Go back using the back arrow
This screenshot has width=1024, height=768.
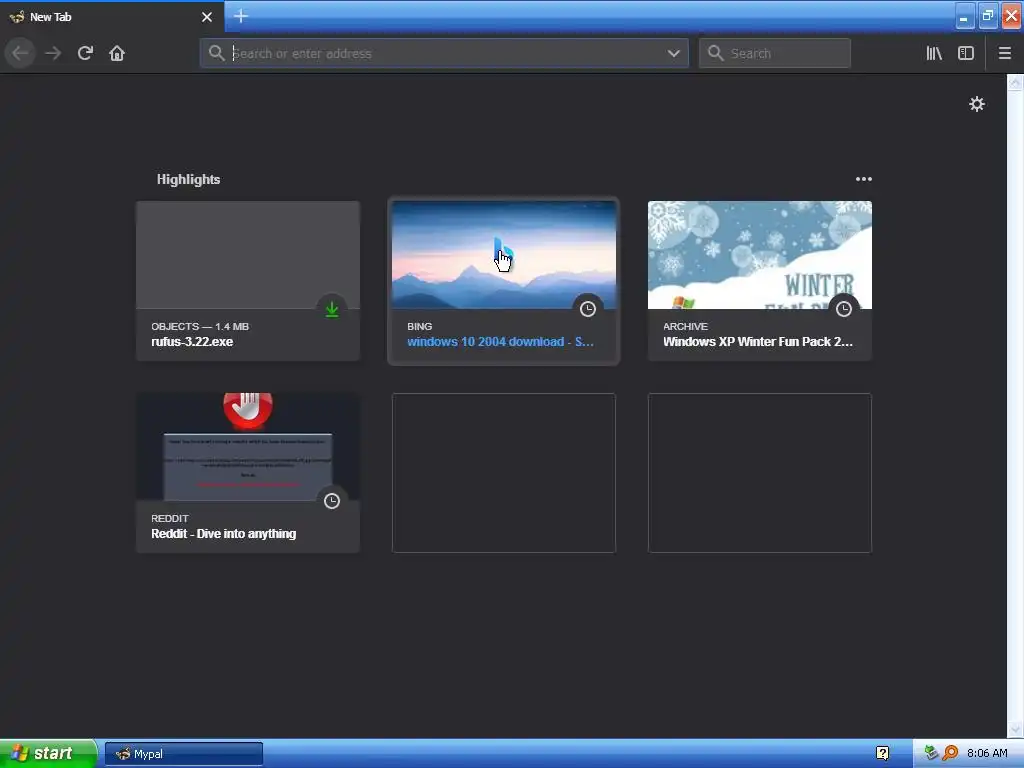(20, 53)
